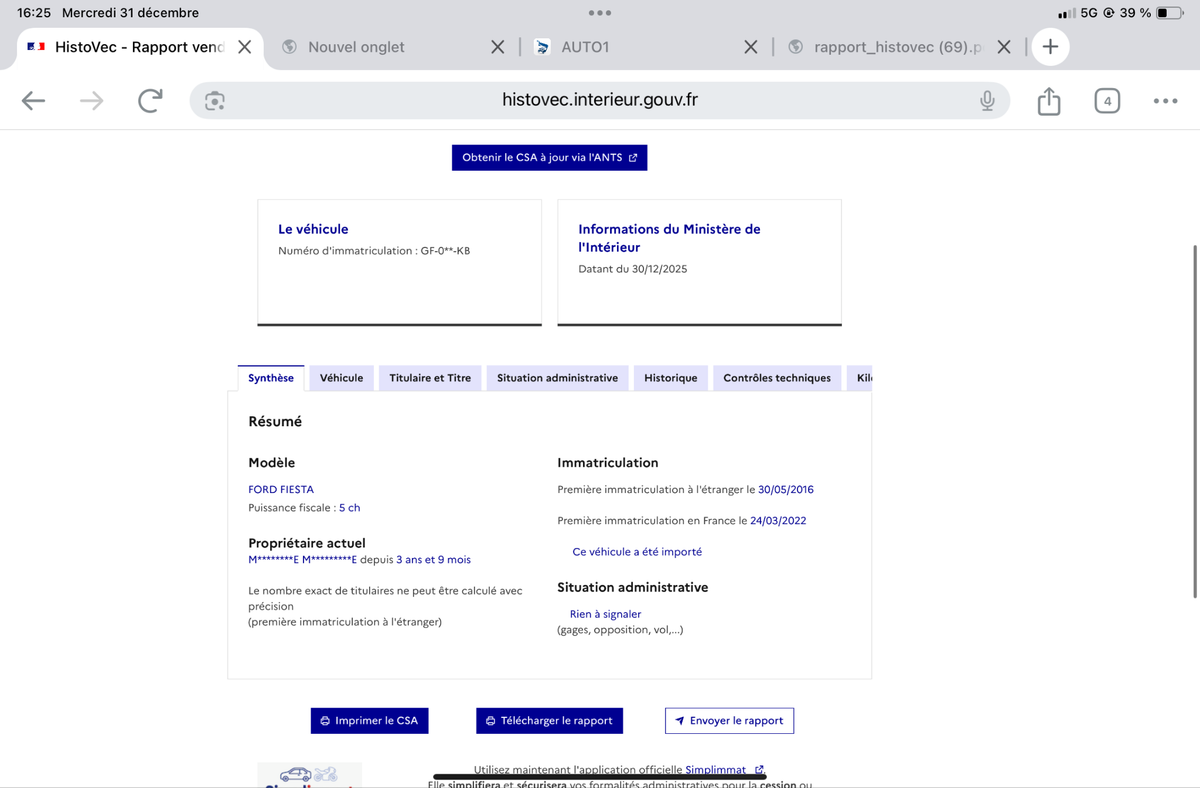Open the Véhicule tab
Image resolution: width=1200 pixels, height=788 pixels.
341,378
